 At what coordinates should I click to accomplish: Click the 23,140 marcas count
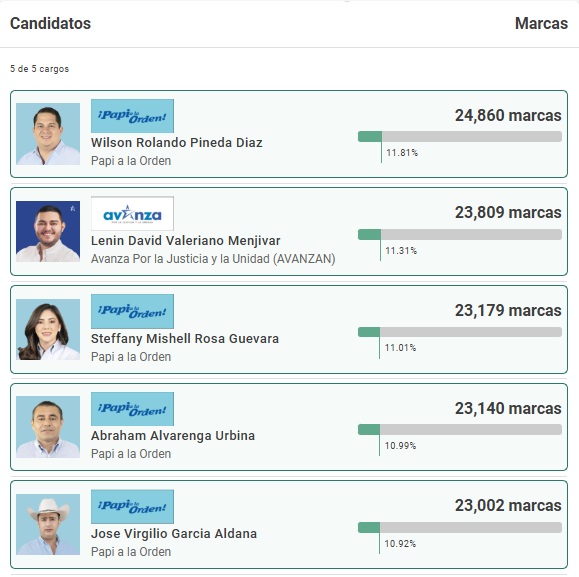coord(508,408)
